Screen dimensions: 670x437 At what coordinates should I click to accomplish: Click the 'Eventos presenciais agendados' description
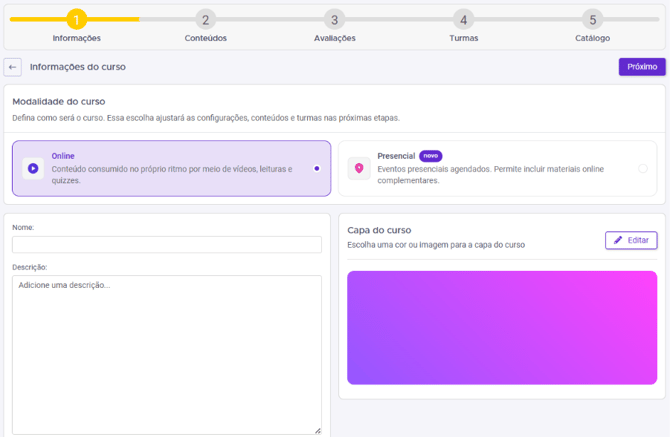coord(491,175)
